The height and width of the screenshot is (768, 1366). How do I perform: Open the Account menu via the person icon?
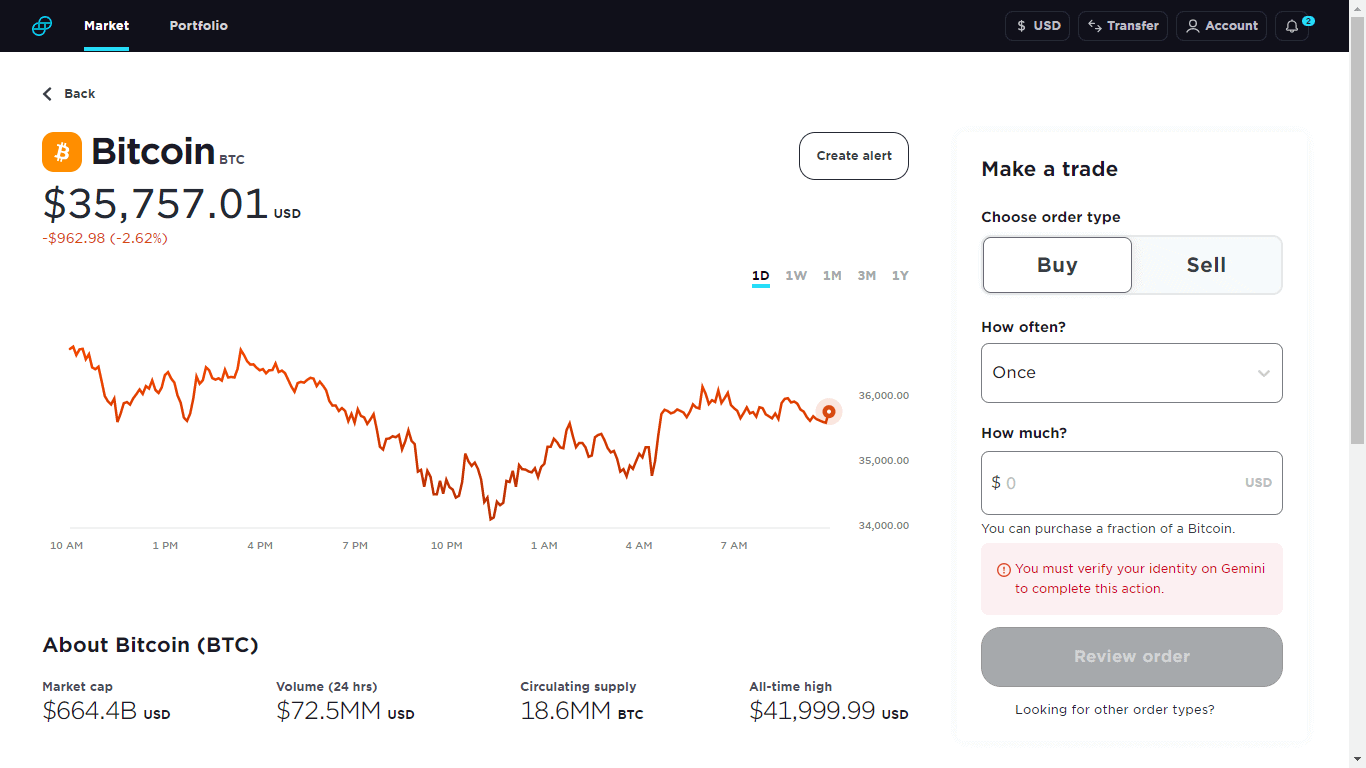[1196, 26]
